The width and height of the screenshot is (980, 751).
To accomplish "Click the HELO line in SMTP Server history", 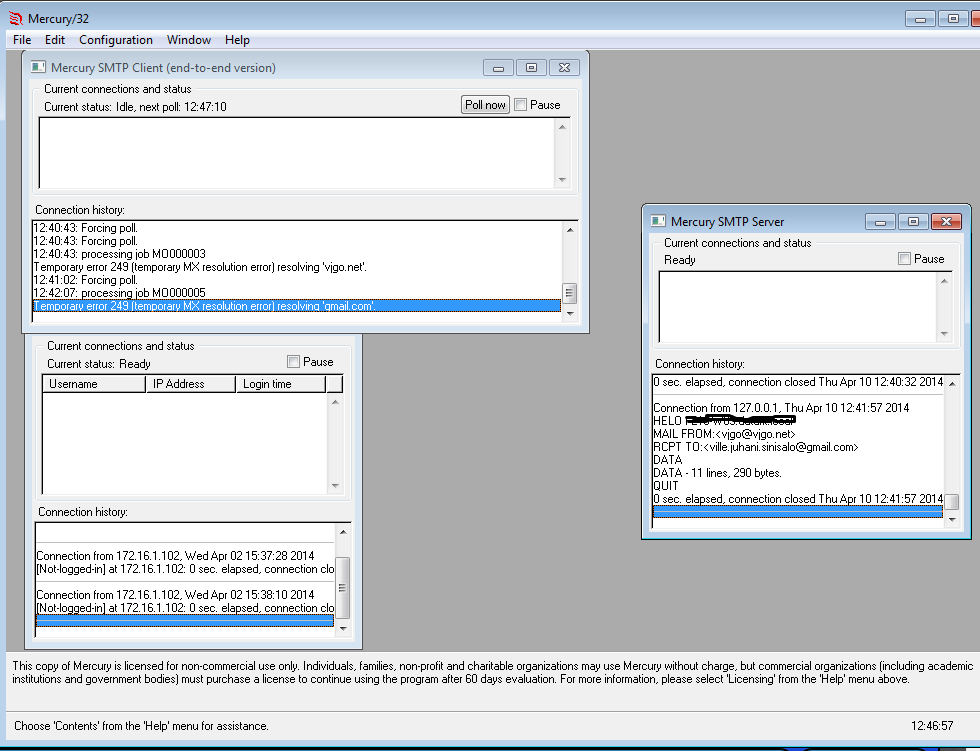I will pyautogui.click(x=798, y=420).
